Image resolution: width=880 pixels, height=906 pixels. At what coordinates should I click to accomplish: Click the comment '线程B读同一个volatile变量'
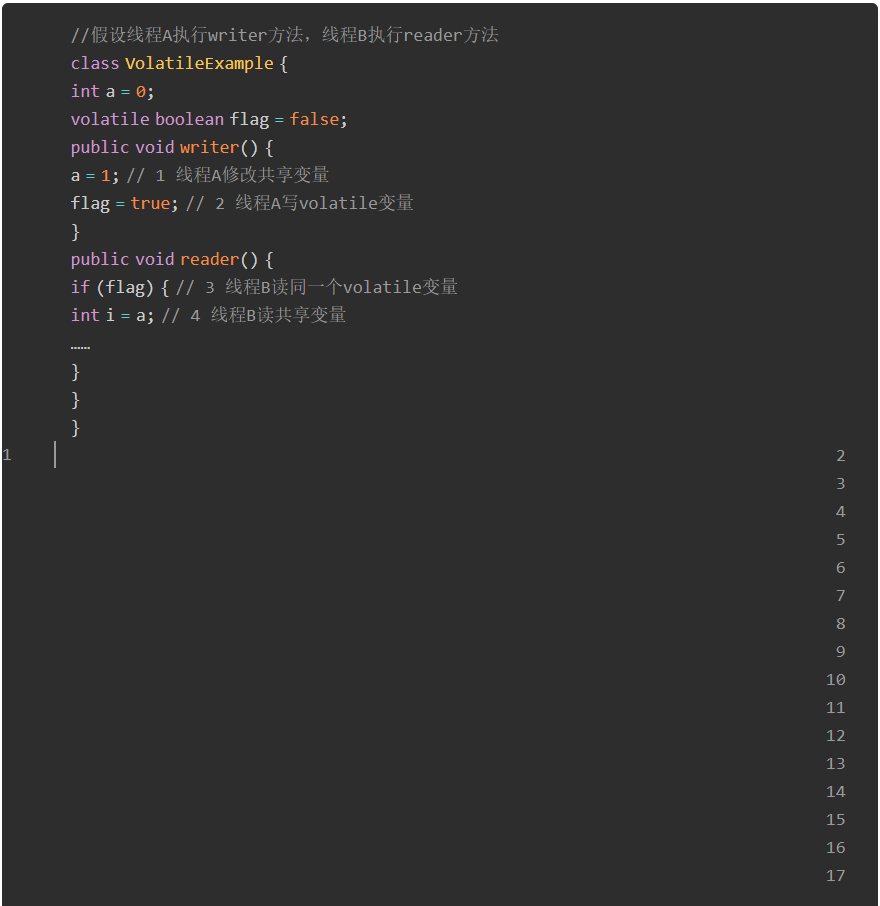click(341, 287)
